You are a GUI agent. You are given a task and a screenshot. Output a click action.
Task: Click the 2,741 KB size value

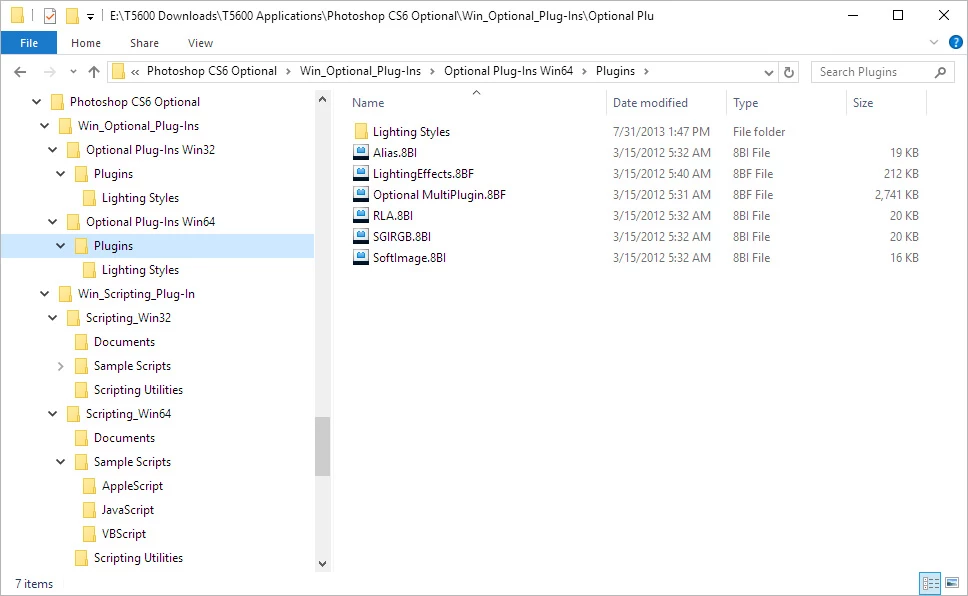896,195
